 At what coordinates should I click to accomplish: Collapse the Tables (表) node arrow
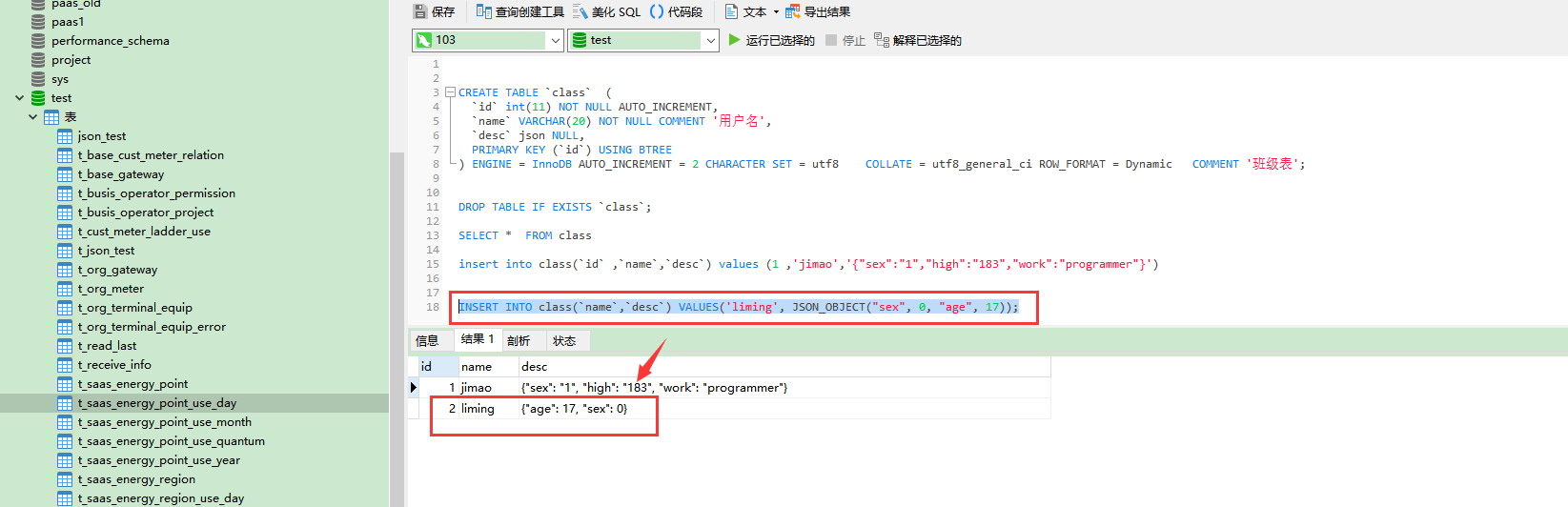point(33,117)
